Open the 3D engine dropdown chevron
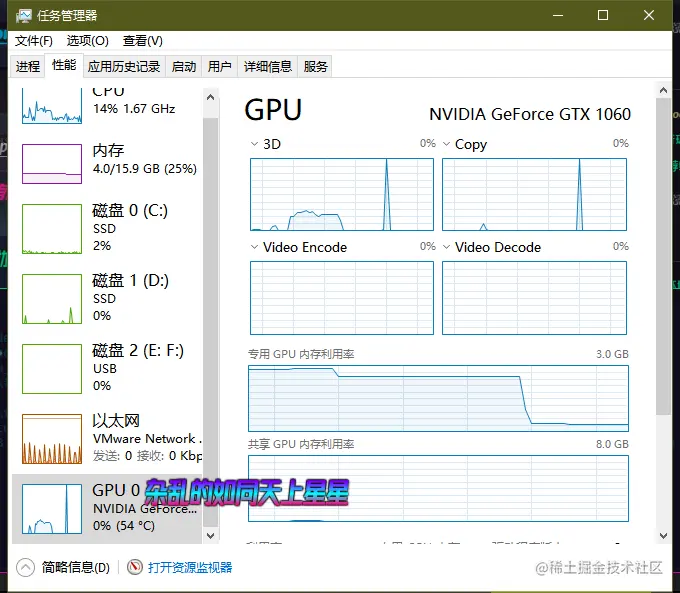 pyautogui.click(x=254, y=144)
